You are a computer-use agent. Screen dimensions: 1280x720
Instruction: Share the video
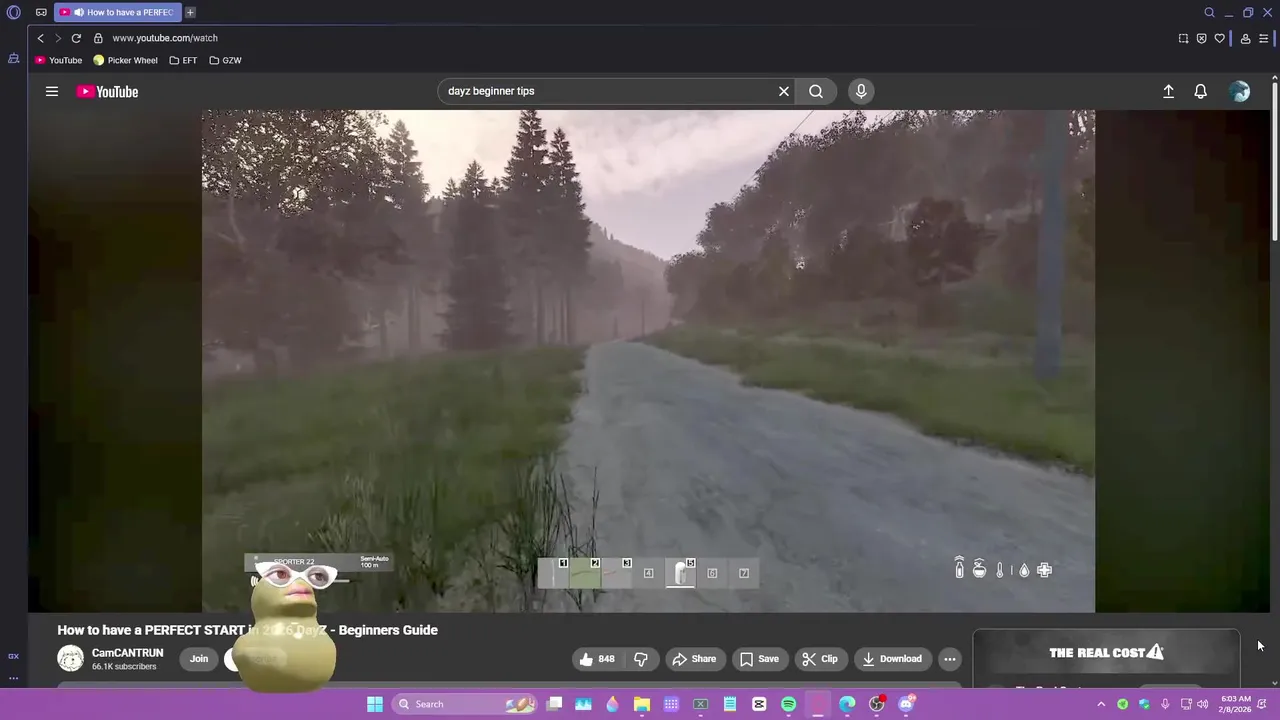pos(694,659)
